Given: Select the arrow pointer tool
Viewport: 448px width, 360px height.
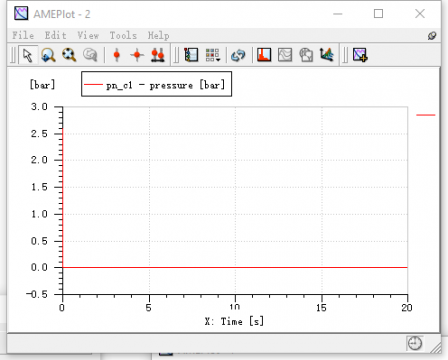Looking at the screenshot, I should [28, 55].
